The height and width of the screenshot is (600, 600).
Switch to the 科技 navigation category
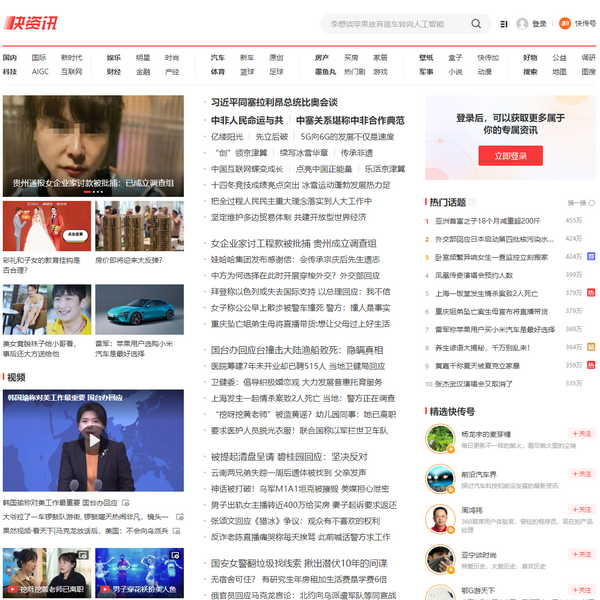[10, 72]
